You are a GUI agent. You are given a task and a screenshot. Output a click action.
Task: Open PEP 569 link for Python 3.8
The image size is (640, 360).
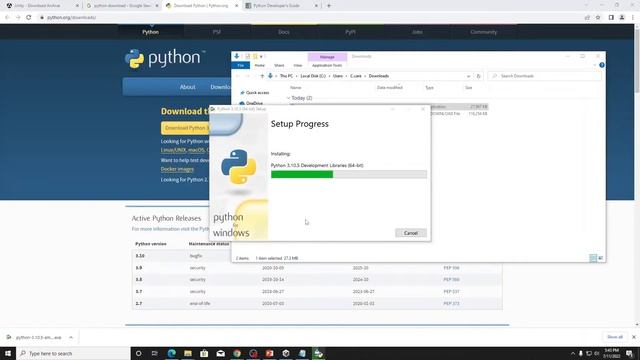coord(451,280)
